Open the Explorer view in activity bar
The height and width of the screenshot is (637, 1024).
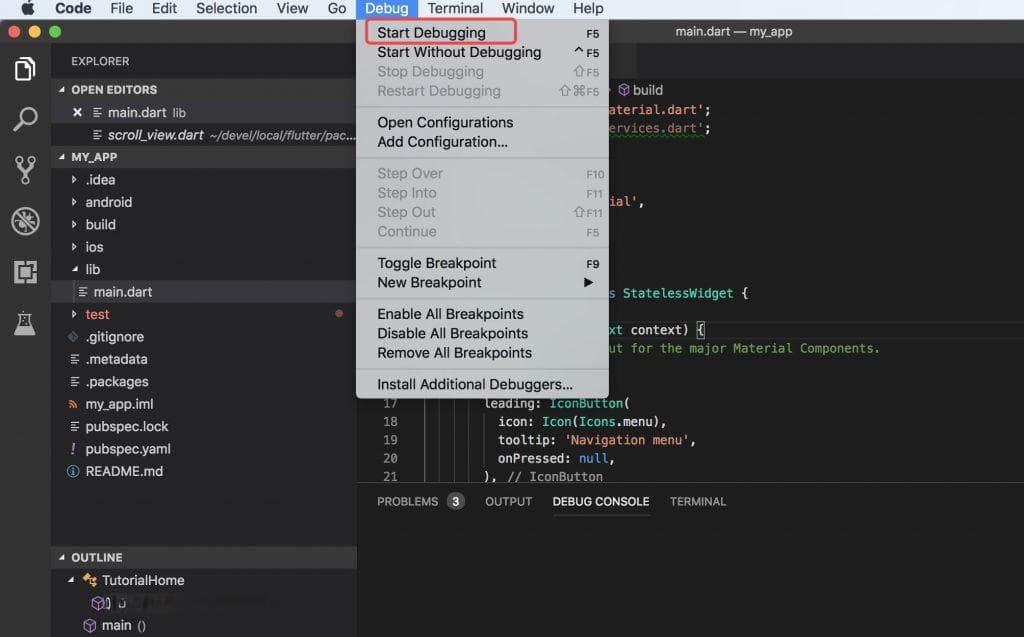[25, 69]
